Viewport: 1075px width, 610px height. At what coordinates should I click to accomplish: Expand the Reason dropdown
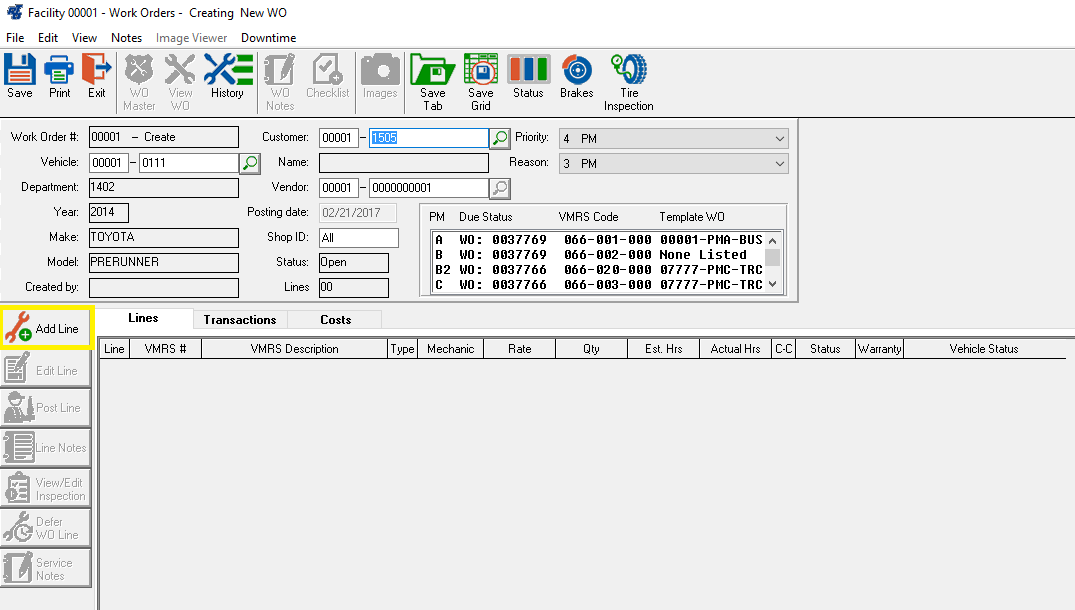779,164
